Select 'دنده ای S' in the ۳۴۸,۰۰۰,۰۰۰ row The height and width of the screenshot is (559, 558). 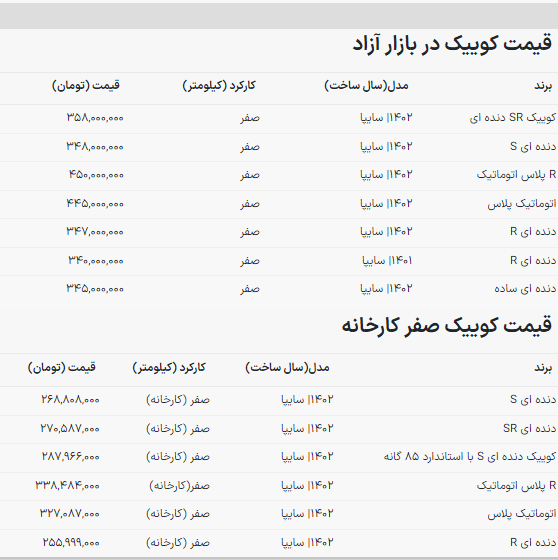(x=533, y=147)
